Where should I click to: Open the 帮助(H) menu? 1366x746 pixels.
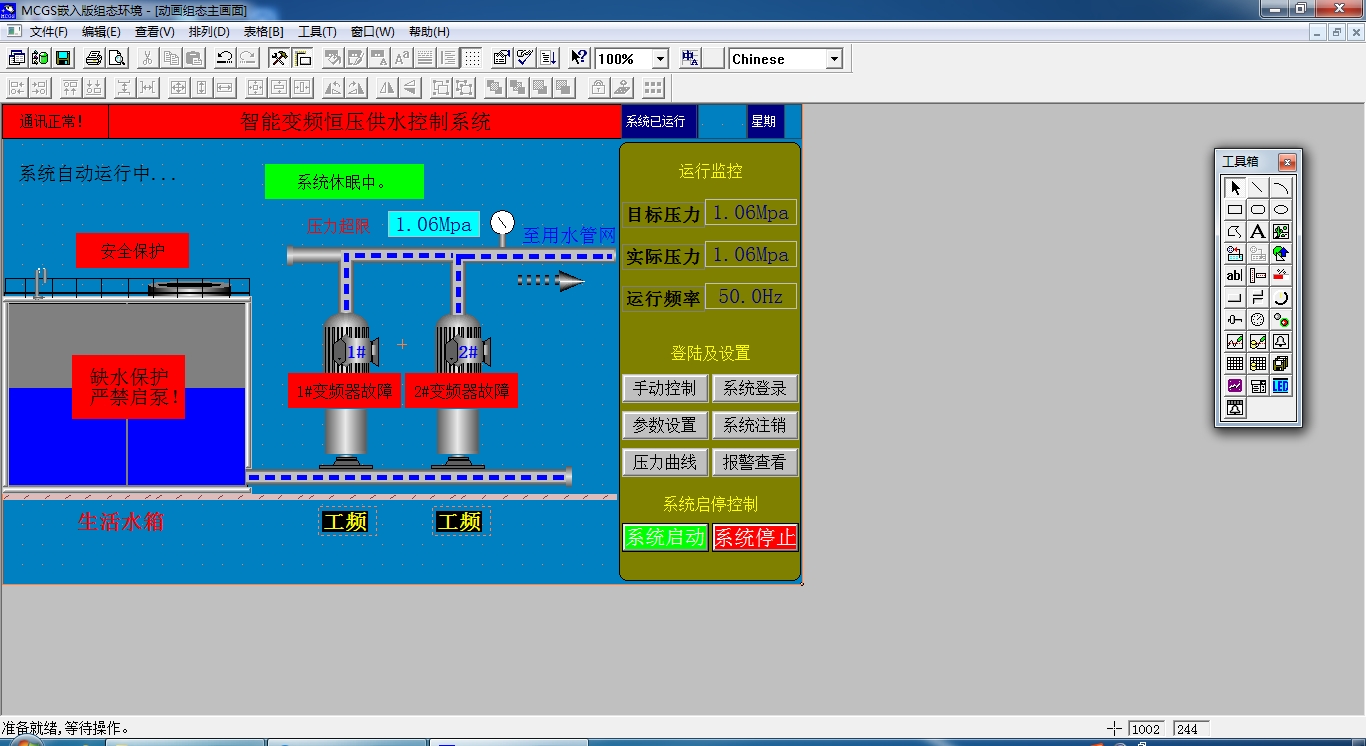[x=429, y=32]
